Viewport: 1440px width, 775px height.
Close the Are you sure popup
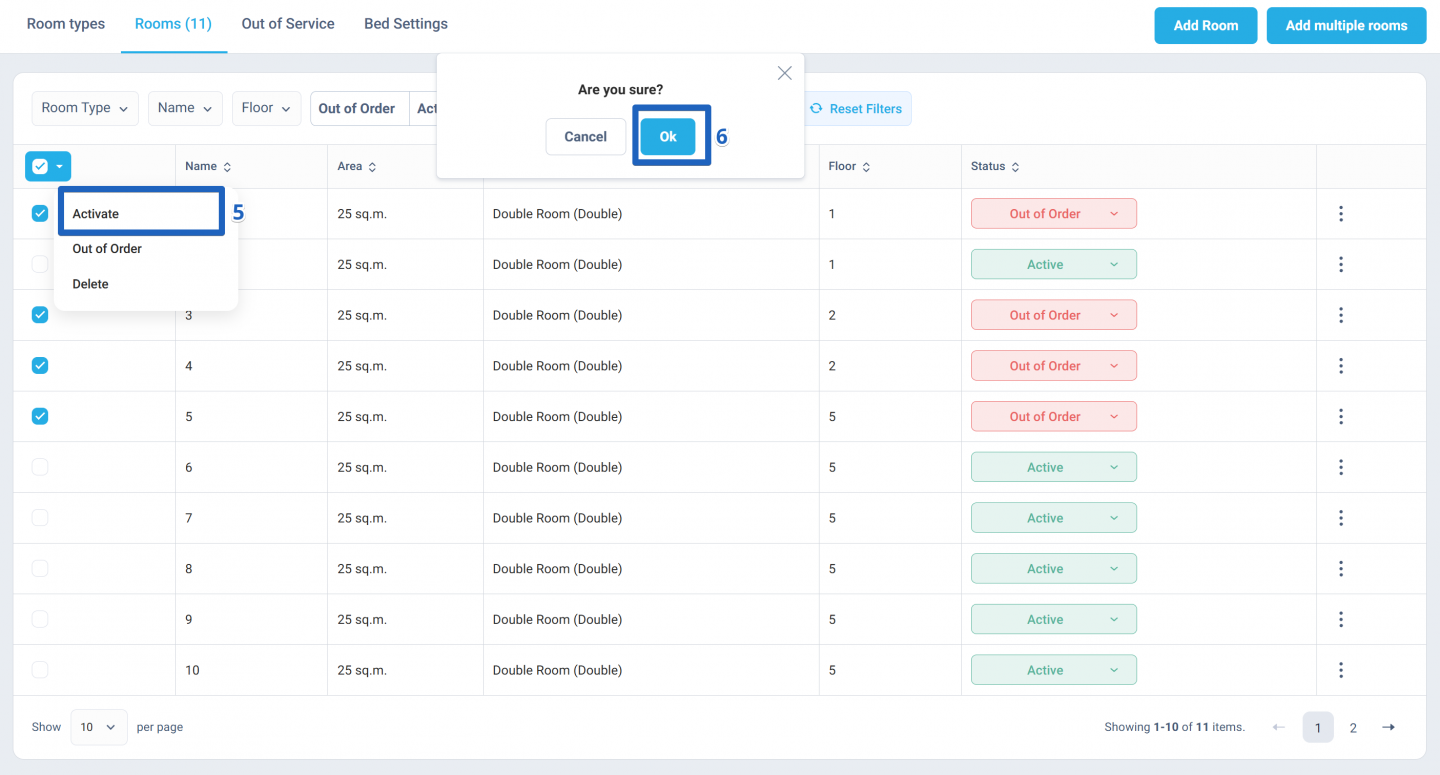coord(785,73)
